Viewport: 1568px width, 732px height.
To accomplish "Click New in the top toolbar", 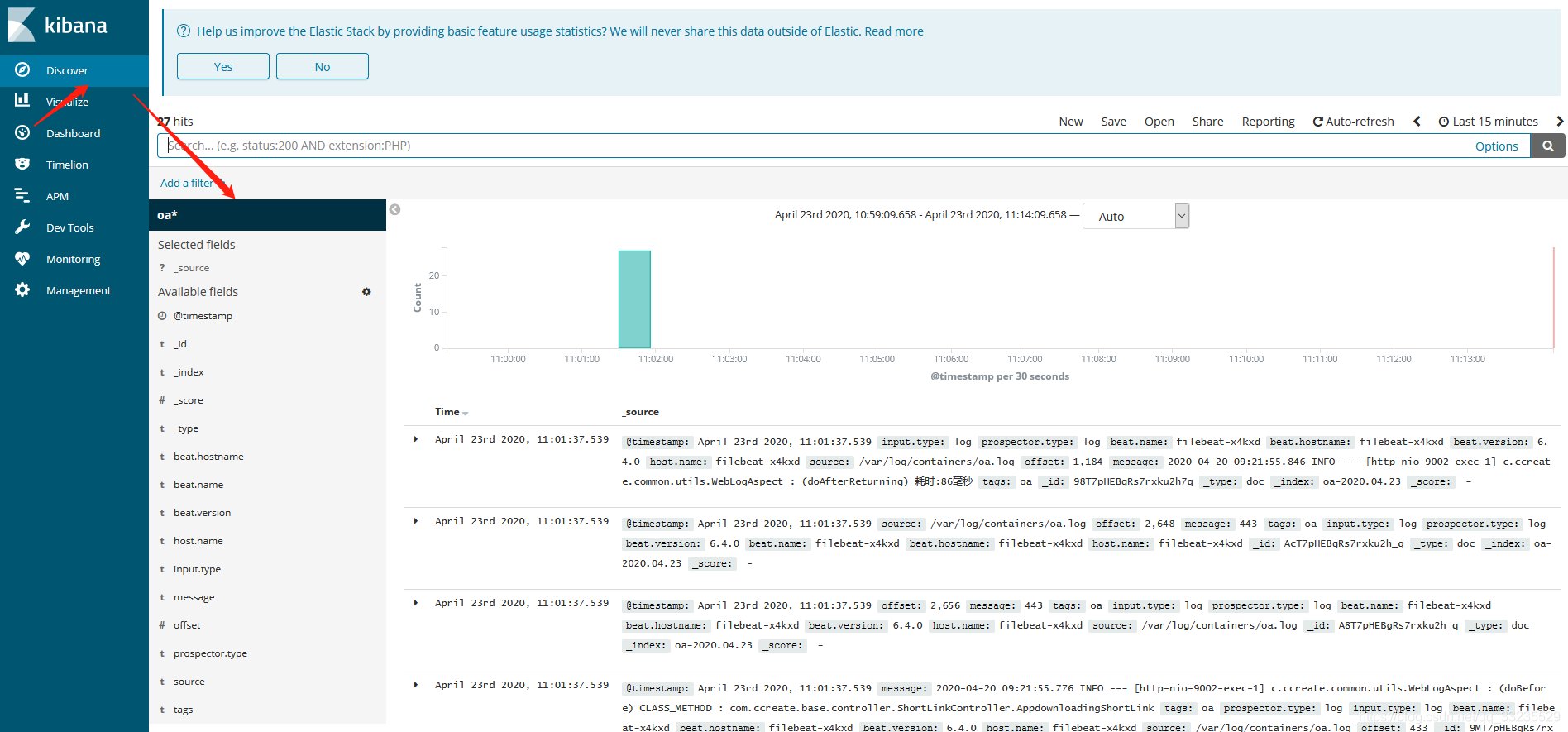I will 1071,122.
